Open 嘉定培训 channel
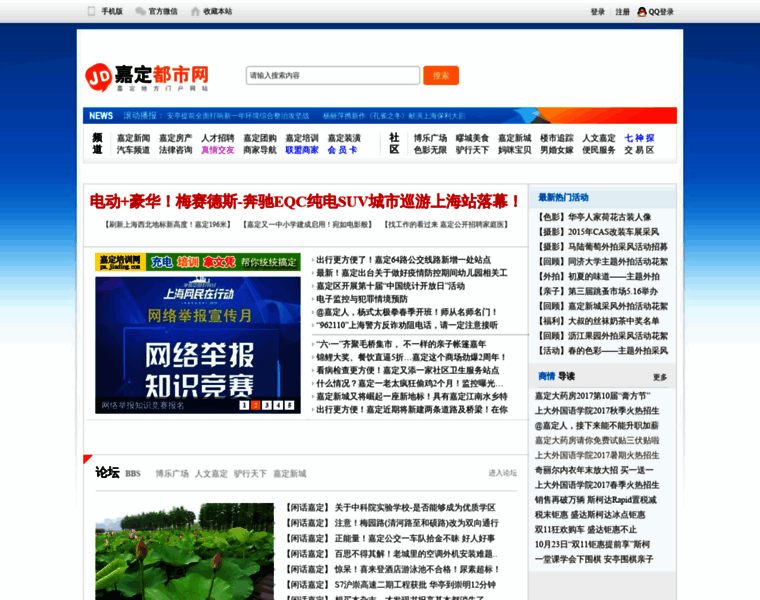 click(302, 138)
